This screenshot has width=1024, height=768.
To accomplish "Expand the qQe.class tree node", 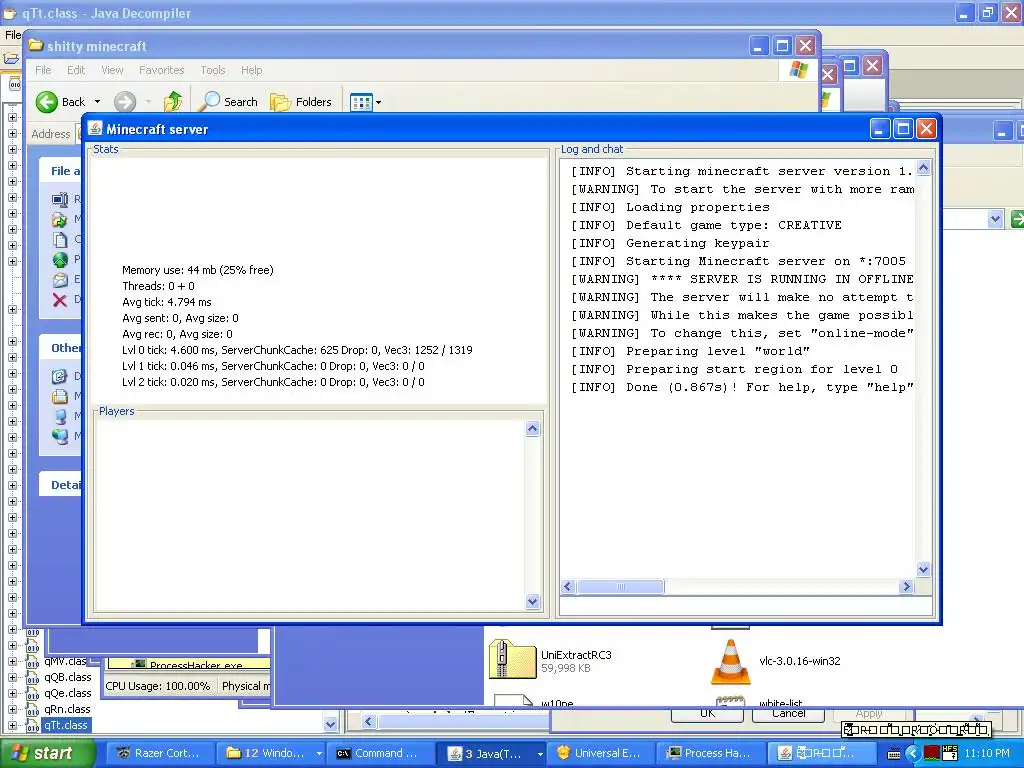I will click(x=12, y=694).
